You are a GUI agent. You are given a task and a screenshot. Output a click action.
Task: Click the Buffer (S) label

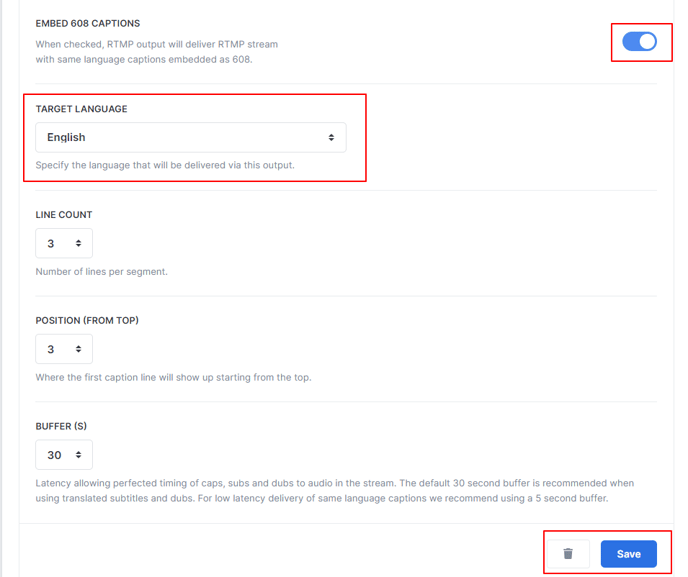coord(61,426)
